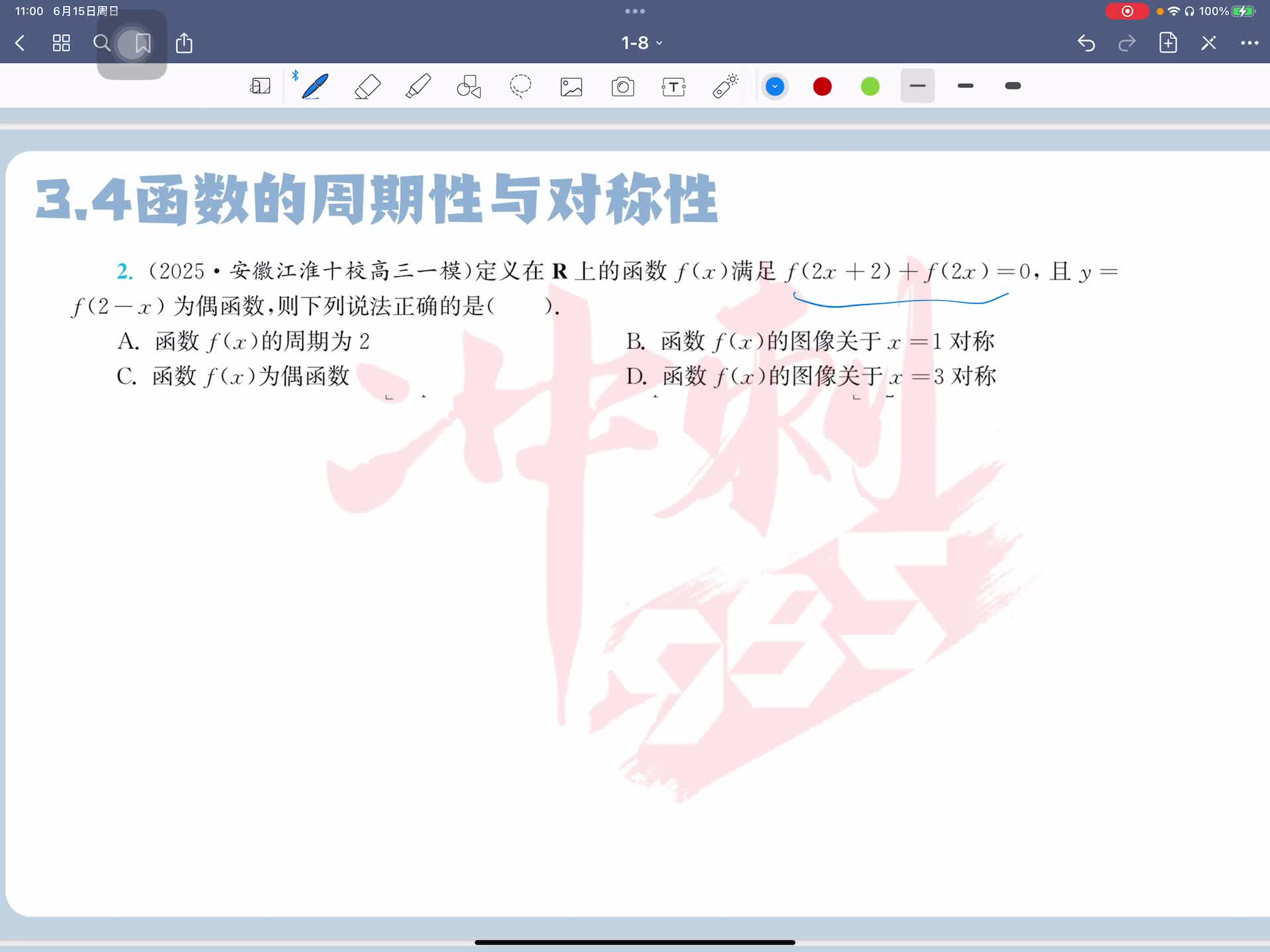Open the three-dot more options menu
Image resolution: width=1270 pixels, height=952 pixels.
pyautogui.click(x=1249, y=43)
